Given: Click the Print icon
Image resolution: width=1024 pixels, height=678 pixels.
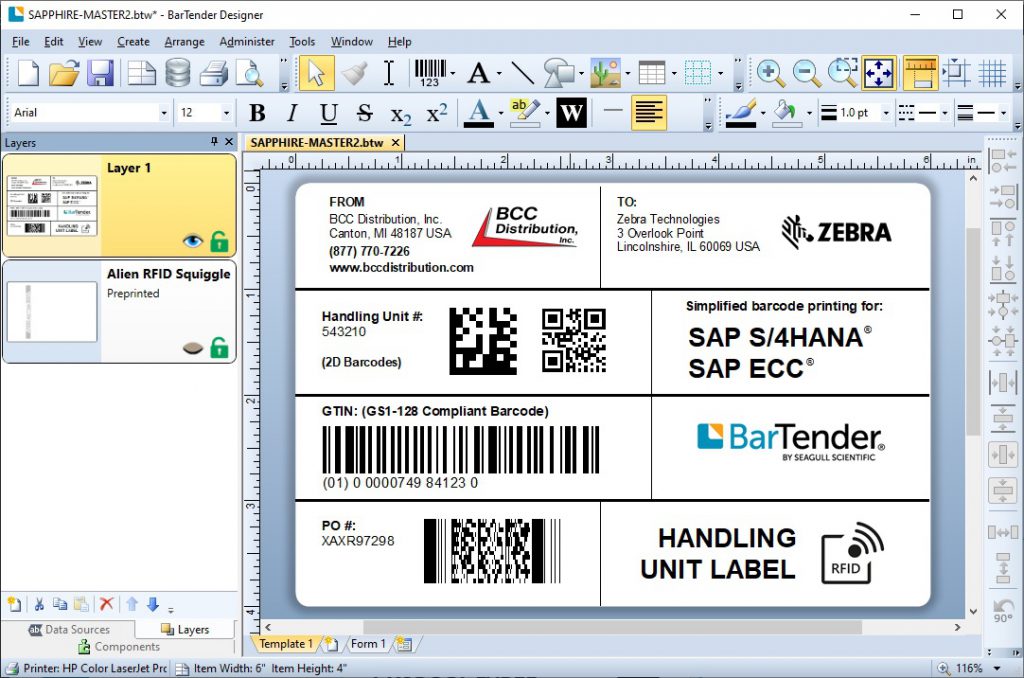Looking at the screenshot, I should (x=214, y=73).
